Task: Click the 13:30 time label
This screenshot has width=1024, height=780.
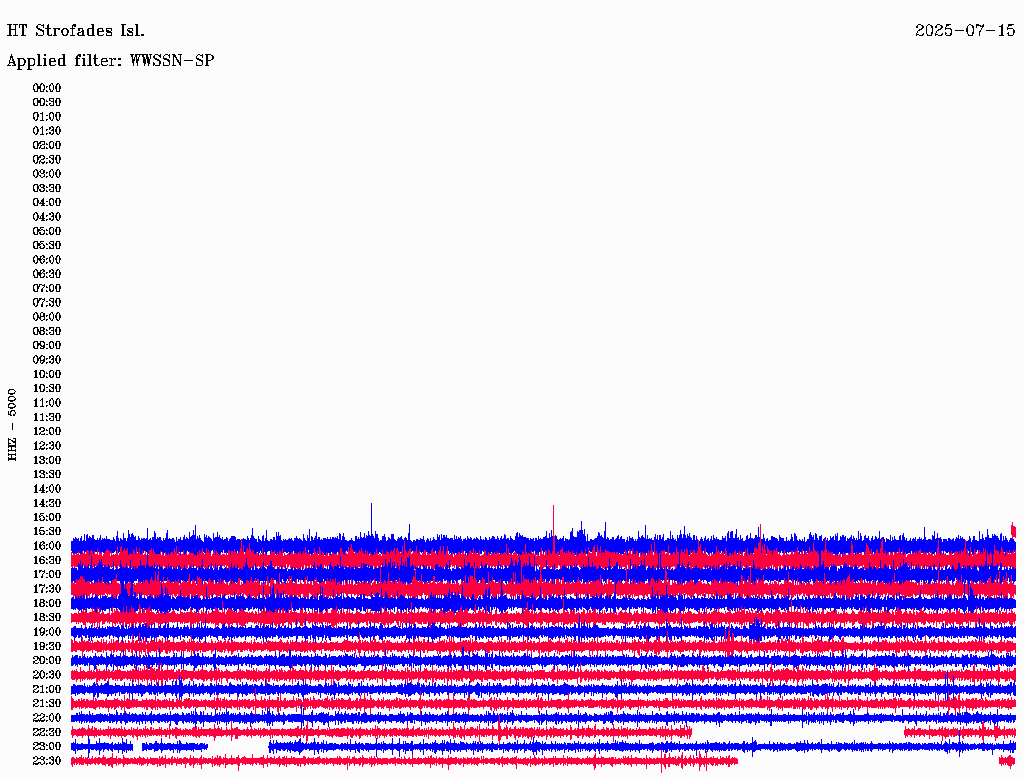Action: tap(47, 475)
